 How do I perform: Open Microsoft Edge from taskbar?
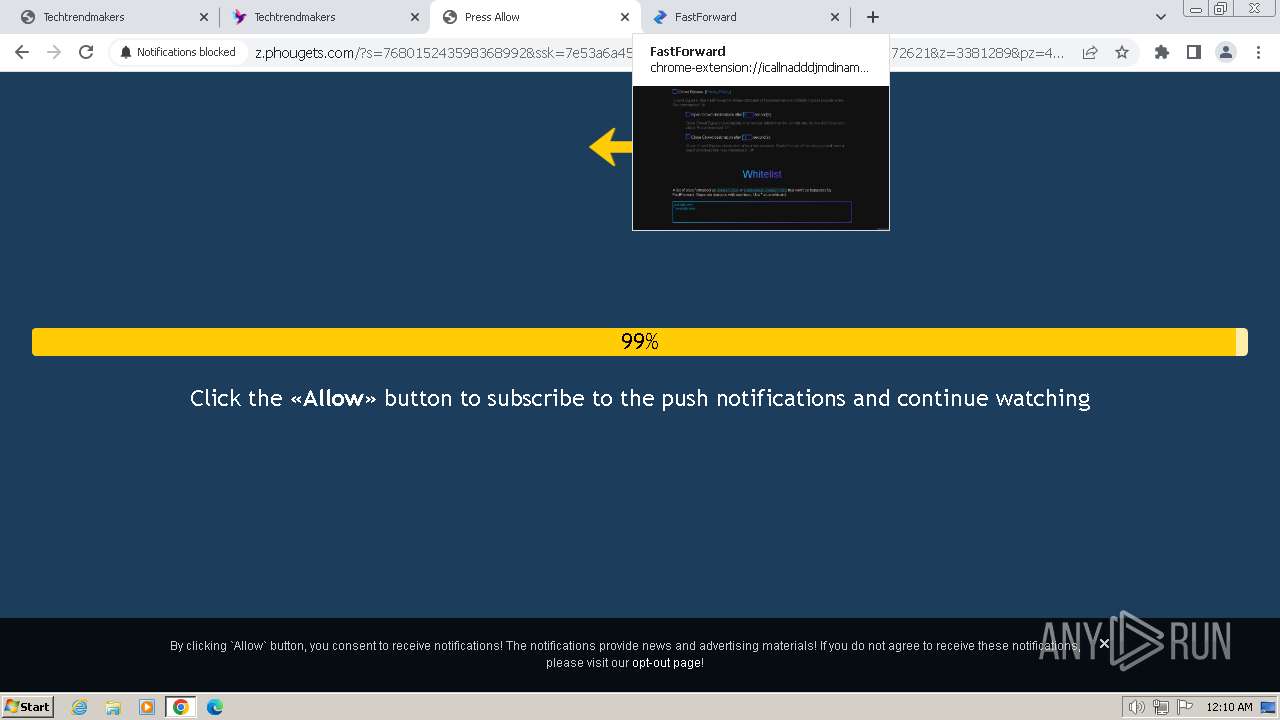coord(215,707)
